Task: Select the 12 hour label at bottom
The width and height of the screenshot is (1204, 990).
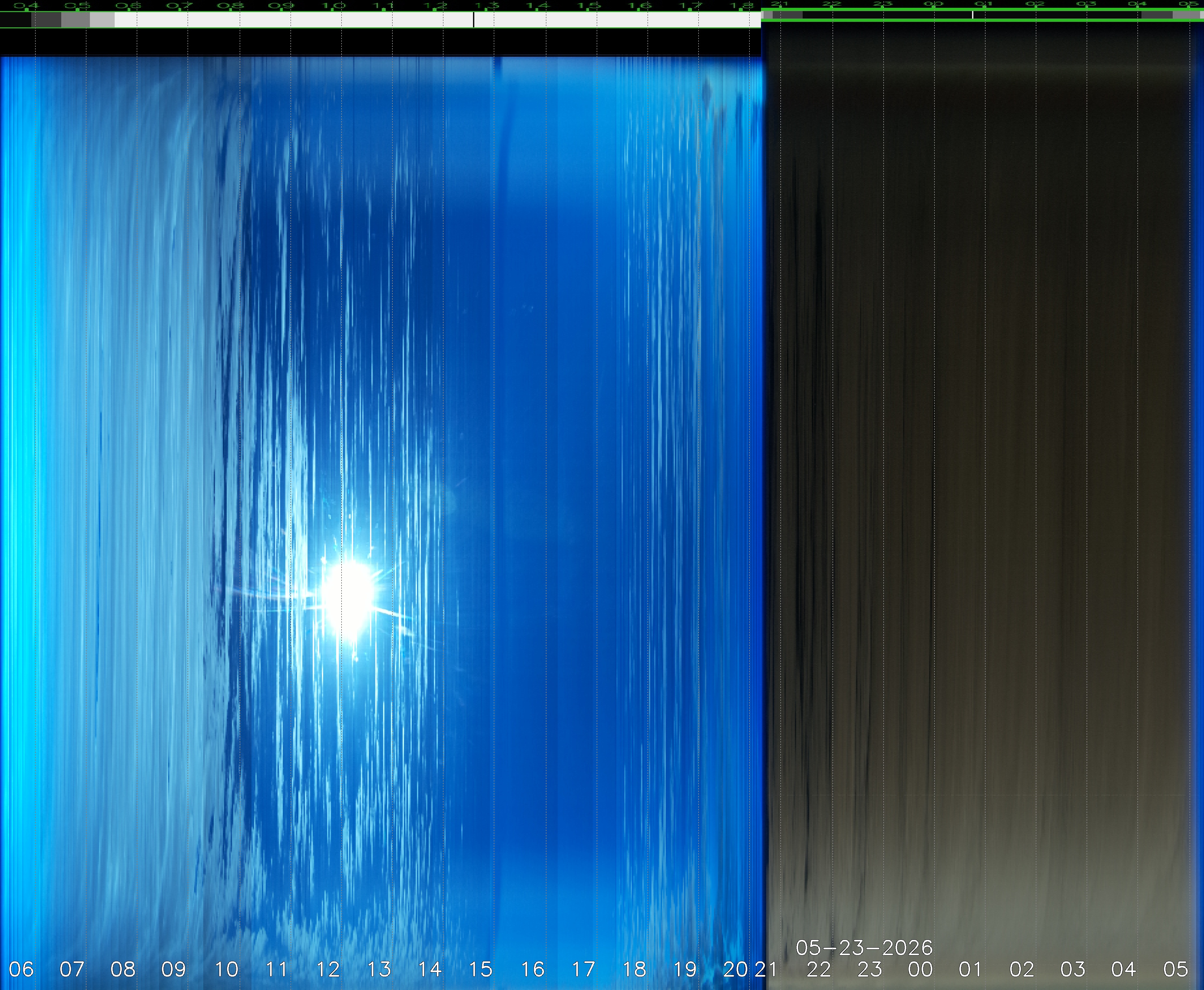Action: [328, 969]
